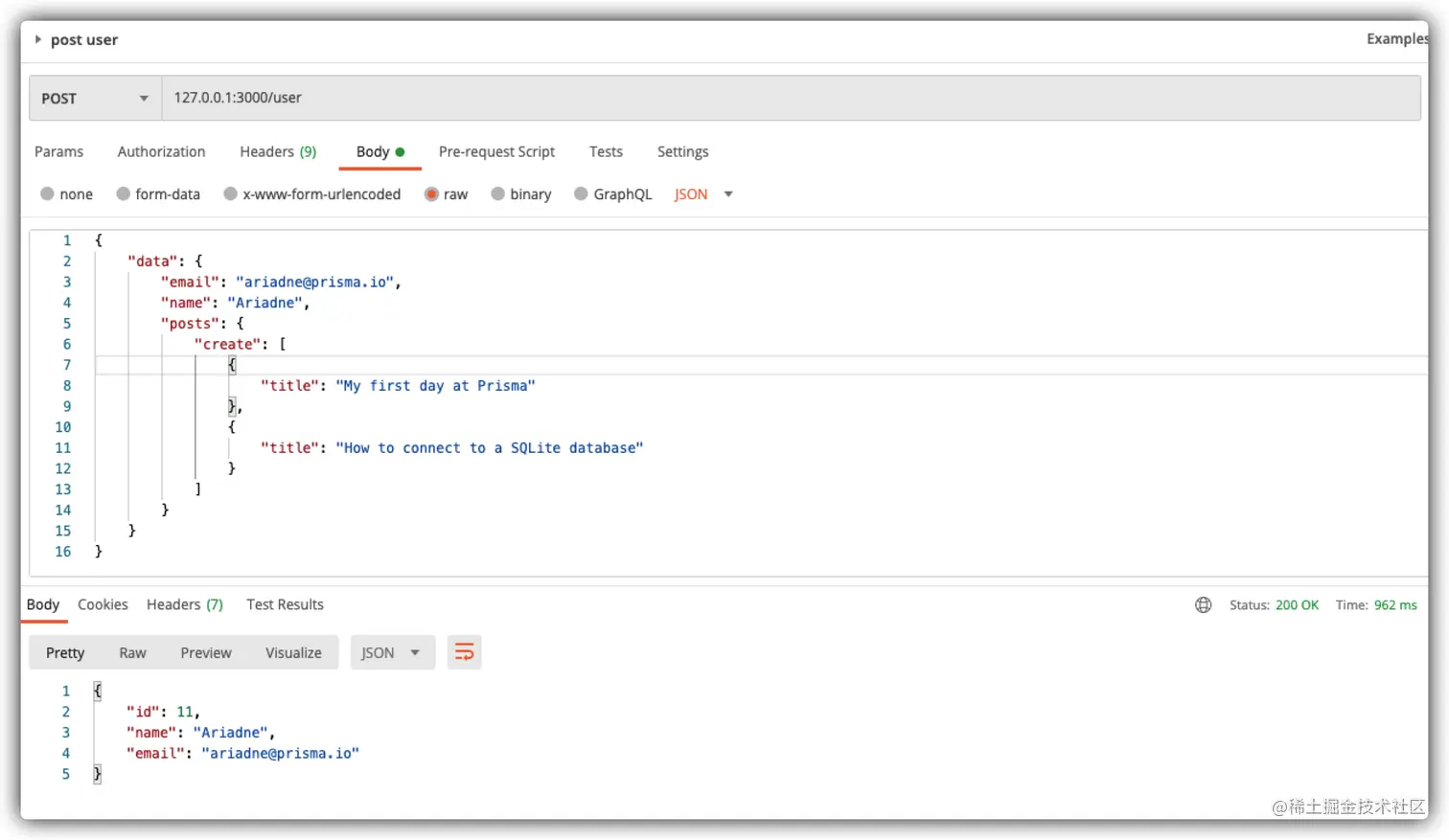Open the Pre-request Script tab
Image resolution: width=1449 pixels, height=840 pixels.
(496, 151)
